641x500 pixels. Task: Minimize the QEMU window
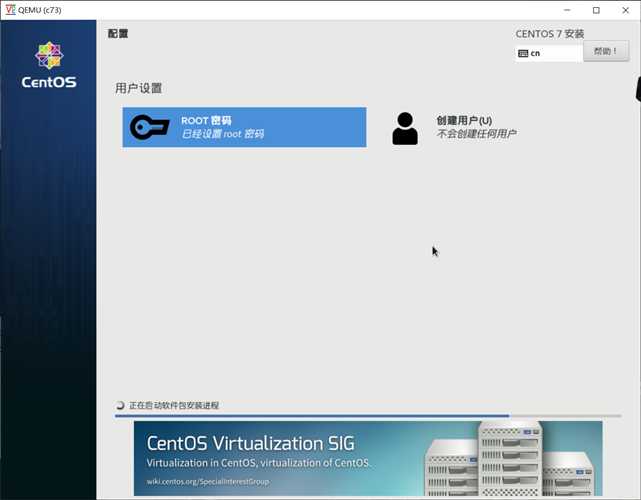click(567, 10)
